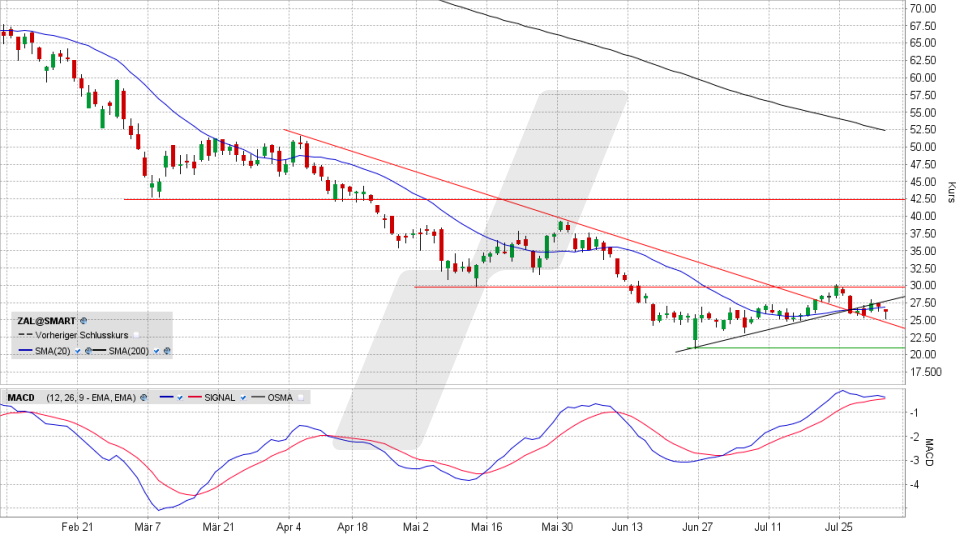960x540 pixels.
Task: Click the 42.50 price label on the Kurs axis
Action: (922, 199)
